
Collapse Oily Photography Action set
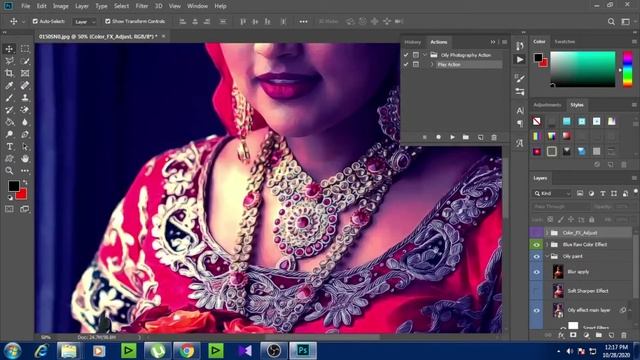(425, 55)
